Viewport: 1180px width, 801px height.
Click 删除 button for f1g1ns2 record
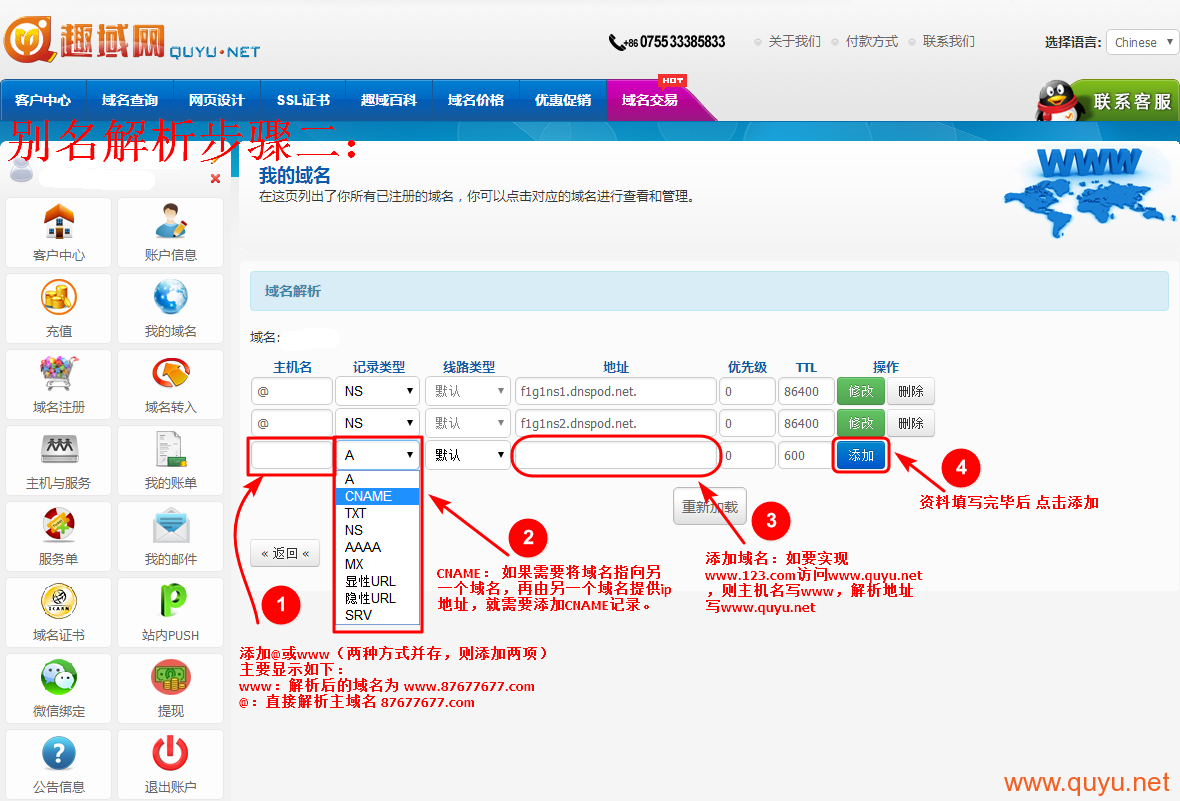click(911, 423)
